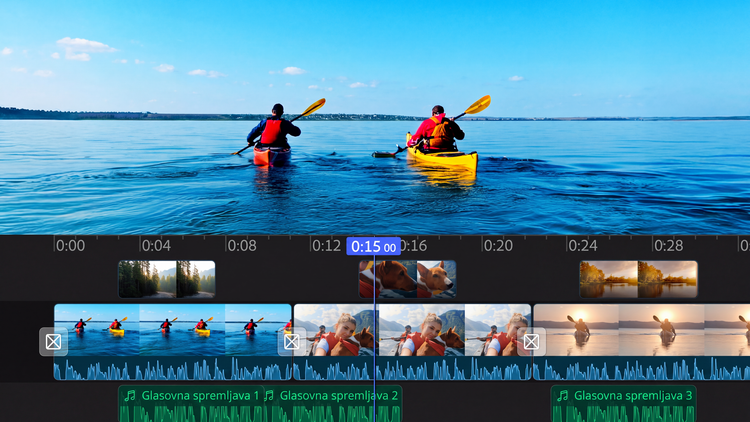The image size is (750, 422).
Task: Select Glasovna spremljava 2 audio clip
Action: [x=333, y=404]
